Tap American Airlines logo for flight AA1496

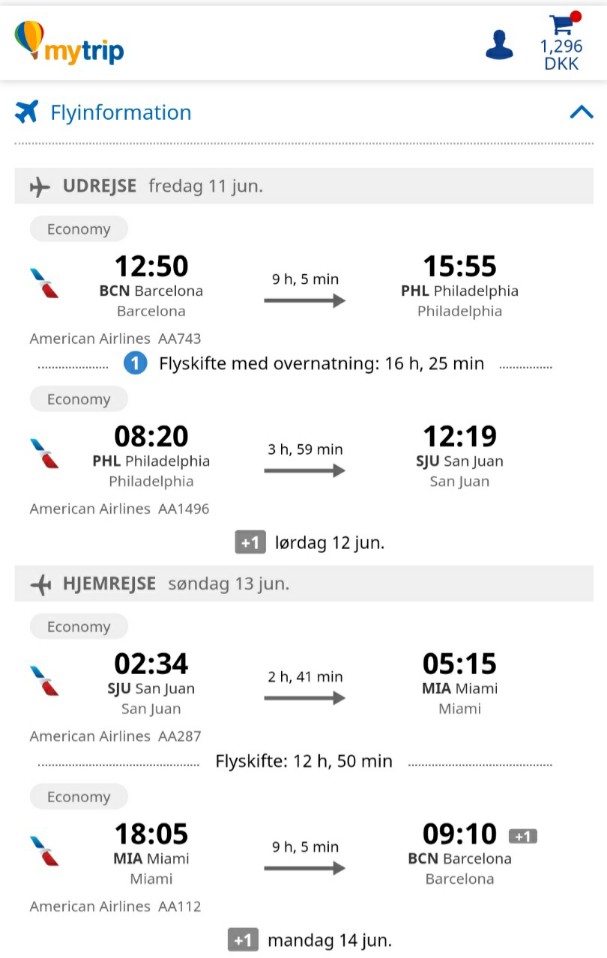pos(45,453)
